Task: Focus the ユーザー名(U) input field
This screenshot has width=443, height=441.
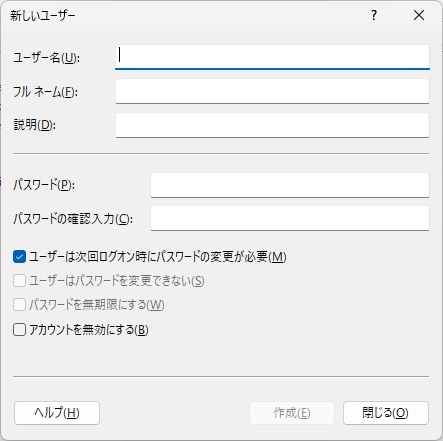Action: 272,57
